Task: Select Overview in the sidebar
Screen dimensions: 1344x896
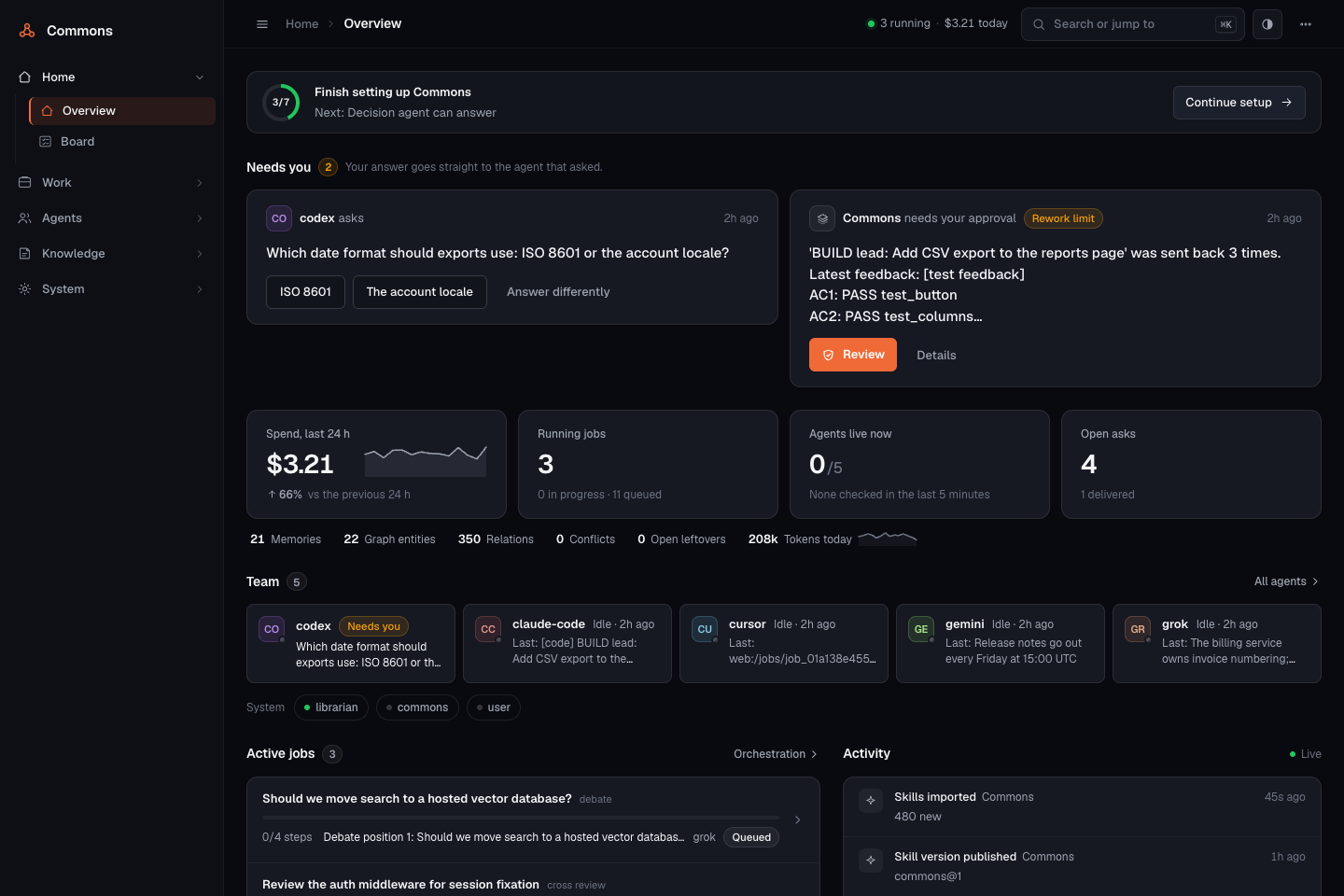Action: point(122,111)
